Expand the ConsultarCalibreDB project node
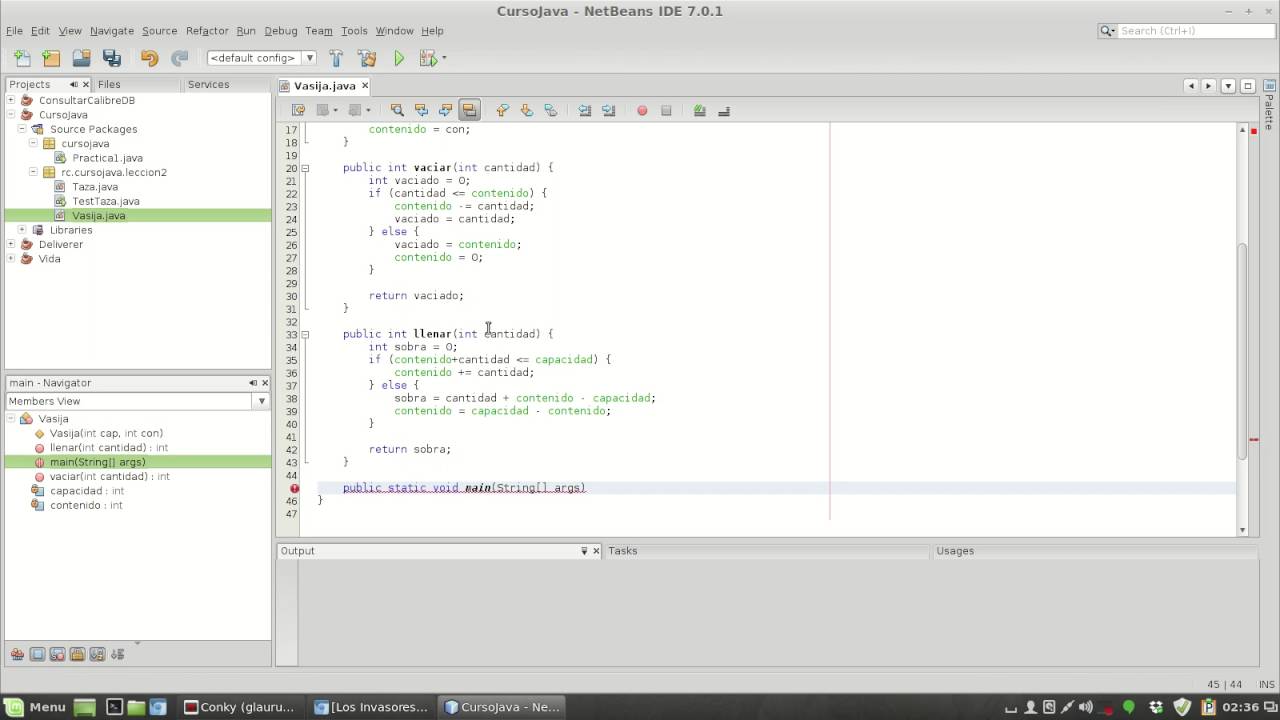This screenshot has height=720, width=1280. 12,100
